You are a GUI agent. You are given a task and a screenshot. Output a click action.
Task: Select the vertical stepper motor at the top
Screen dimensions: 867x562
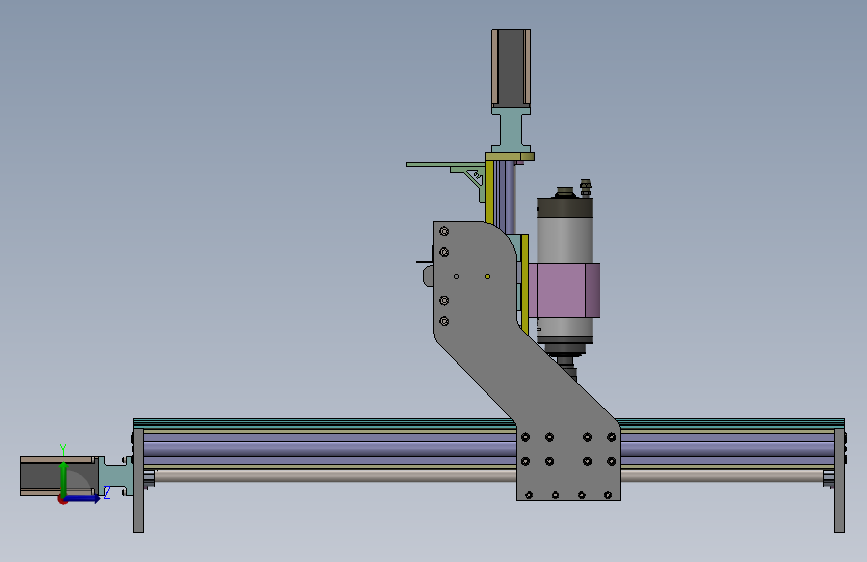[511, 69]
